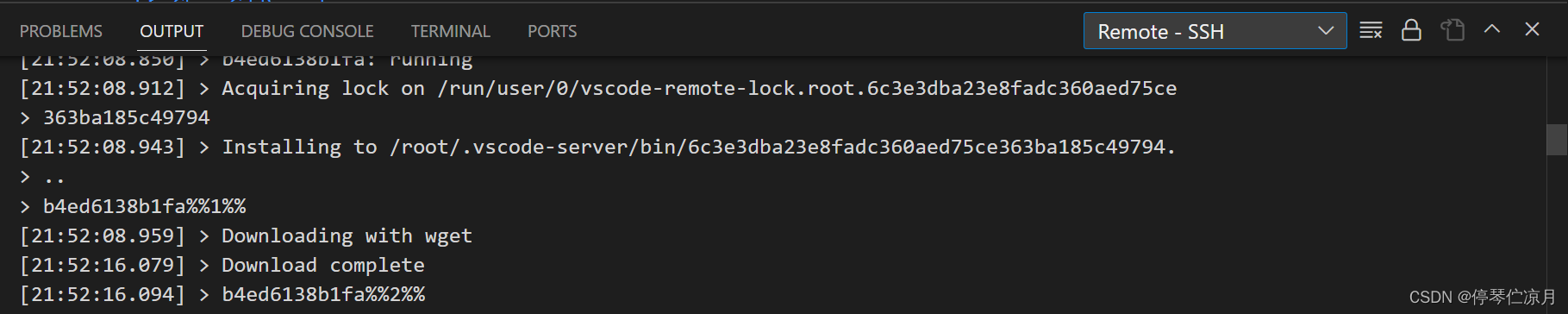The image size is (1568, 314).
Task: Maximize the panel with the up chevron
Action: (1492, 29)
